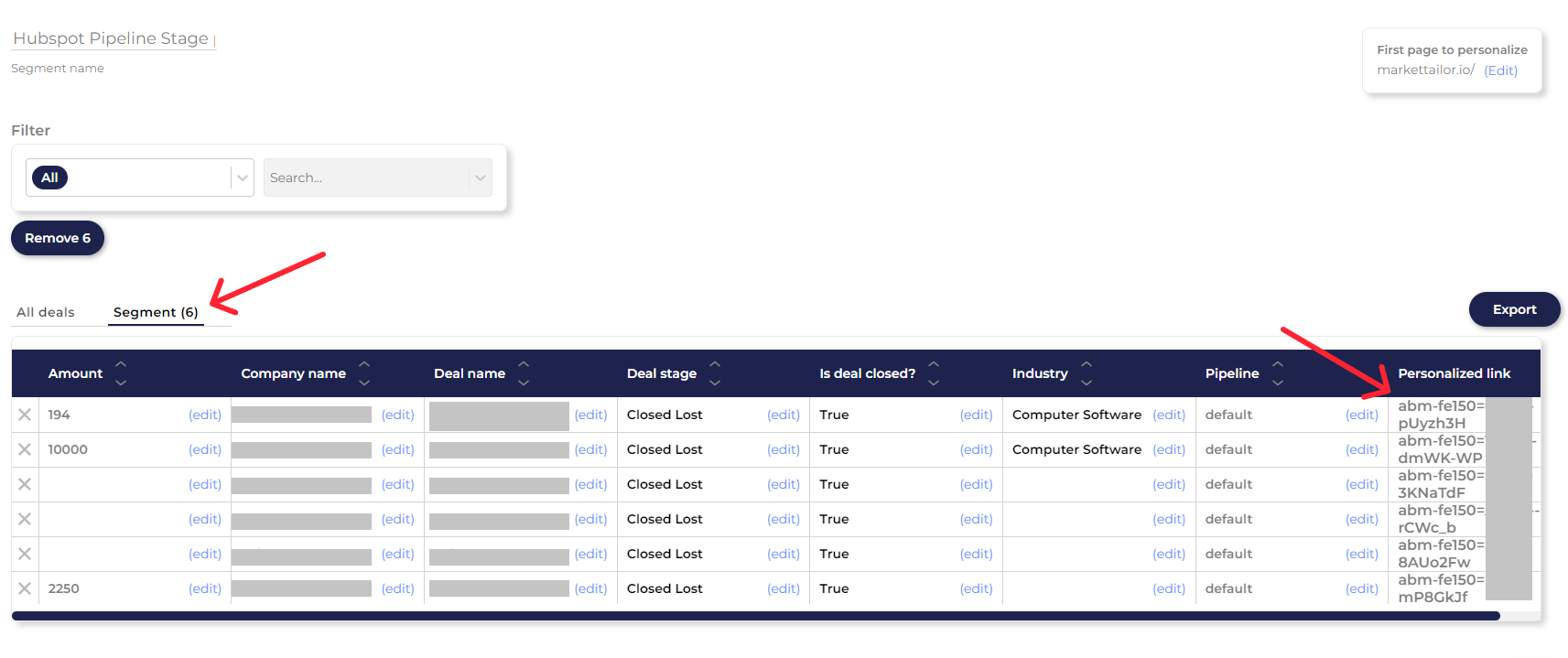Remove the row with amount 194

tap(25, 415)
